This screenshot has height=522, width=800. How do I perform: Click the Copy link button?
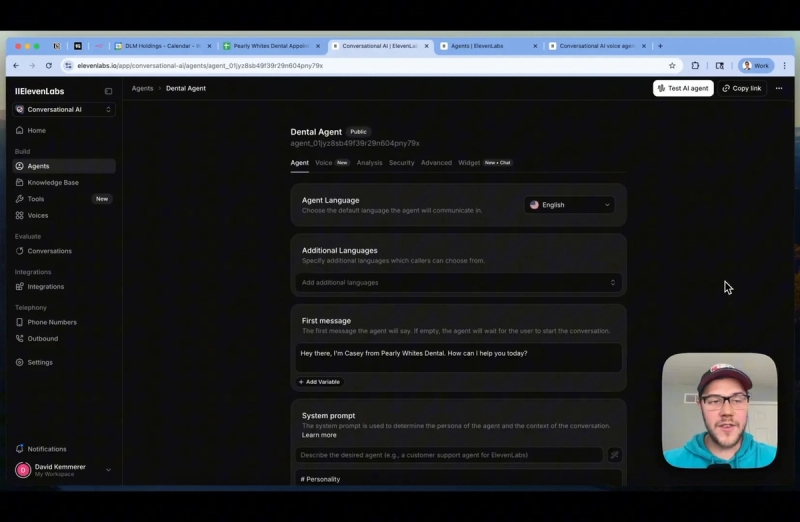pyautogui.click(x=742, y=88)
